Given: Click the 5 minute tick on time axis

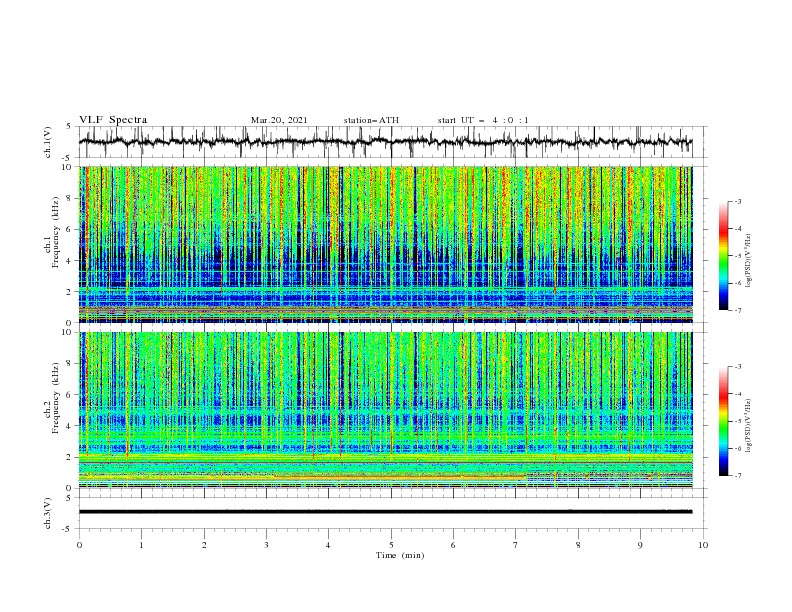Looking at the screenshot, I should [391, 545].
